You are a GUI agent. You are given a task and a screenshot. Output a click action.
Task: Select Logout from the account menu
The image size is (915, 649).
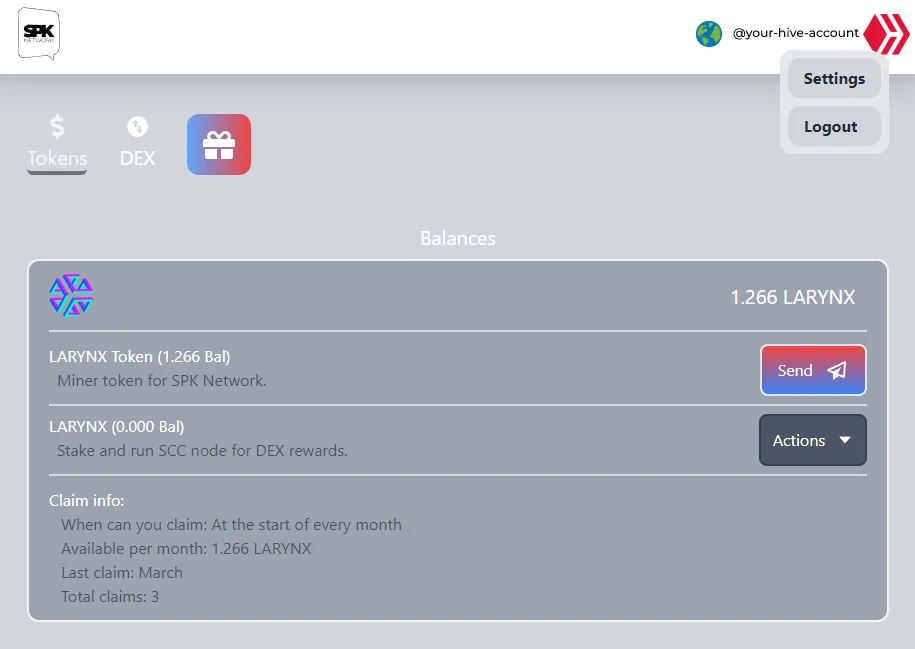coord(831,127)
